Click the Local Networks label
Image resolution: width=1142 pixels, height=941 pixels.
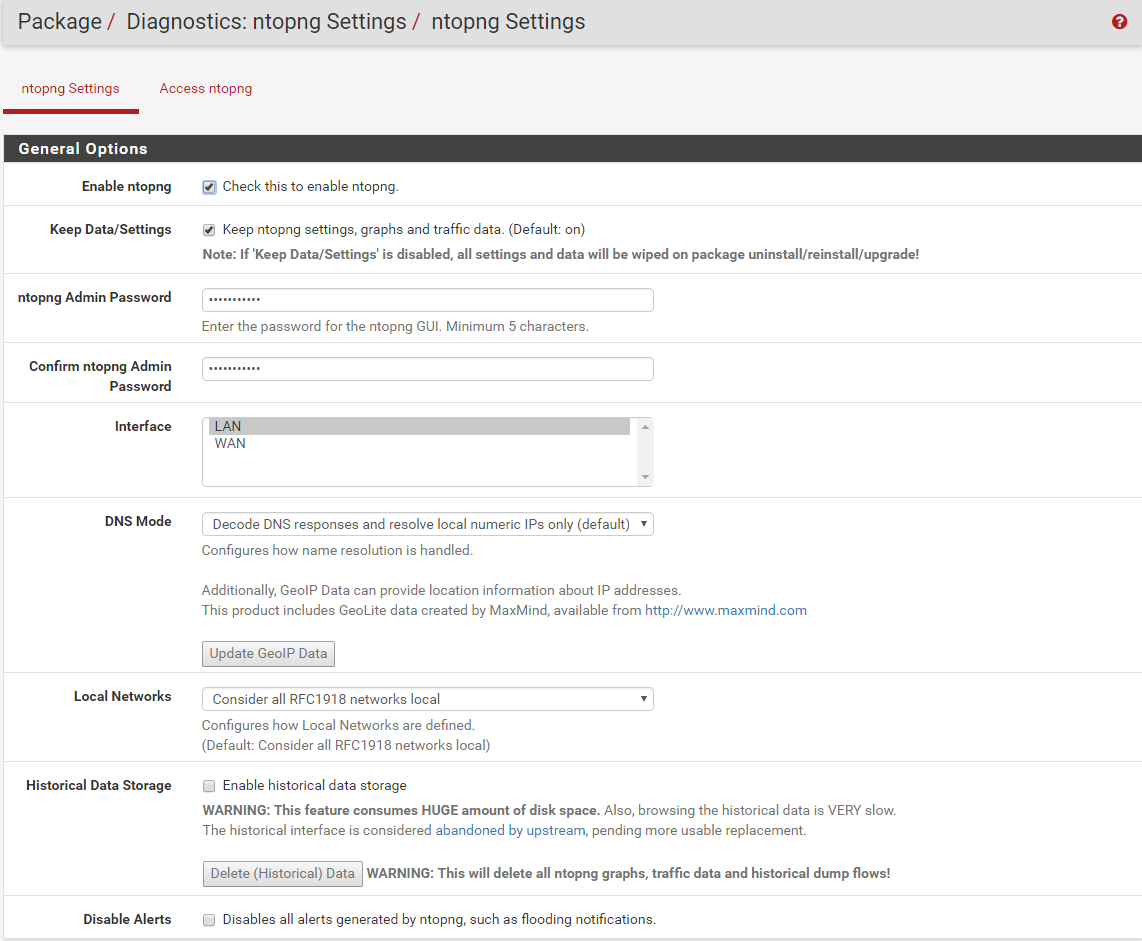click(x=122, y=696)
